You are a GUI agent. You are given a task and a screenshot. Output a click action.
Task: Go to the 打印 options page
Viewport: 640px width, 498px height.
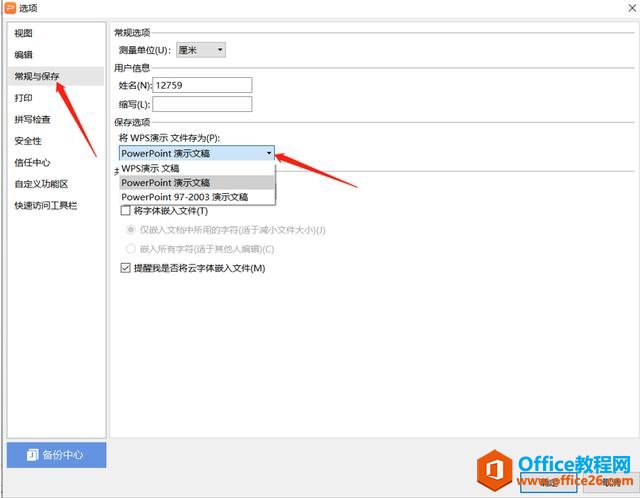pyautogui.click(x=23, y=98)
